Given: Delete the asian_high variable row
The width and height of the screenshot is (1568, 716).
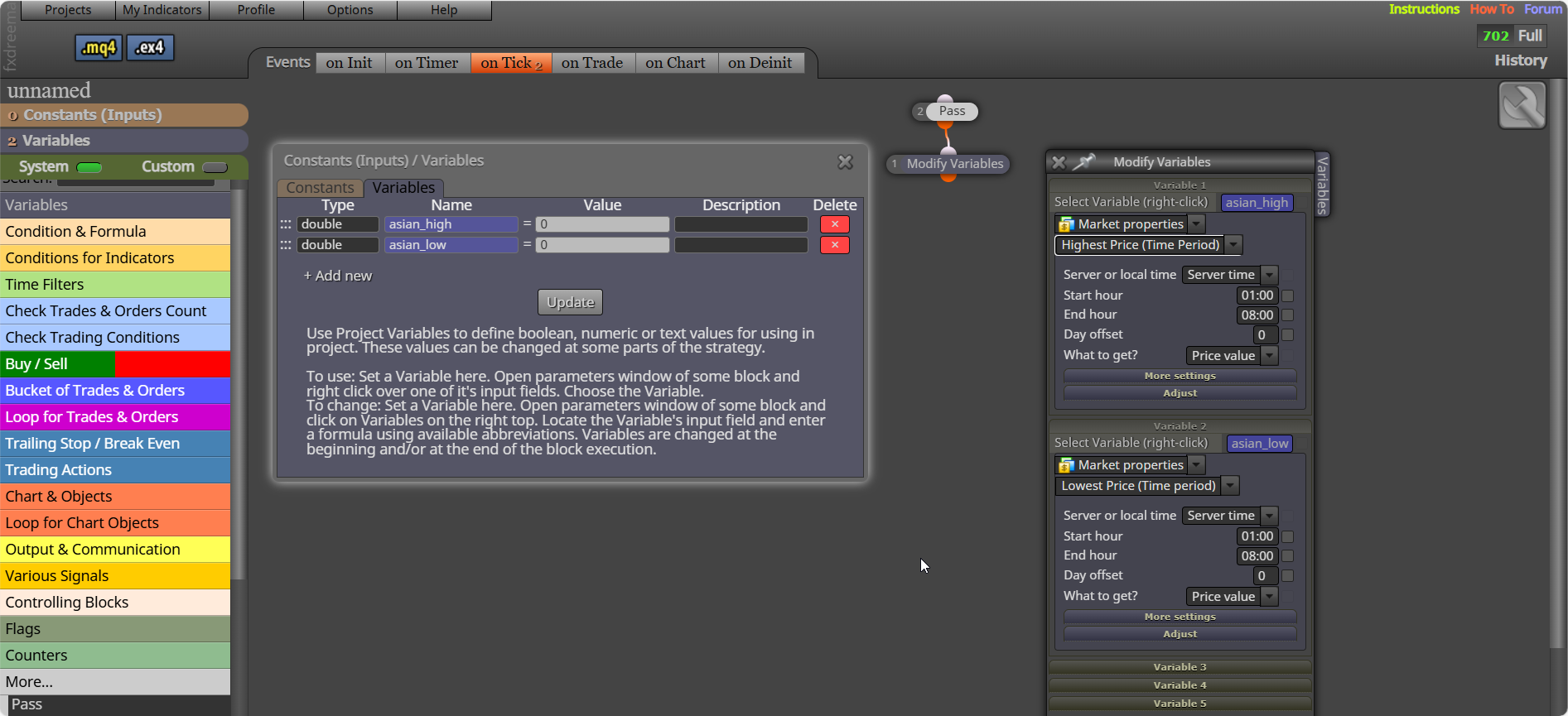Looking at the screenshot, I should (834, 224).
